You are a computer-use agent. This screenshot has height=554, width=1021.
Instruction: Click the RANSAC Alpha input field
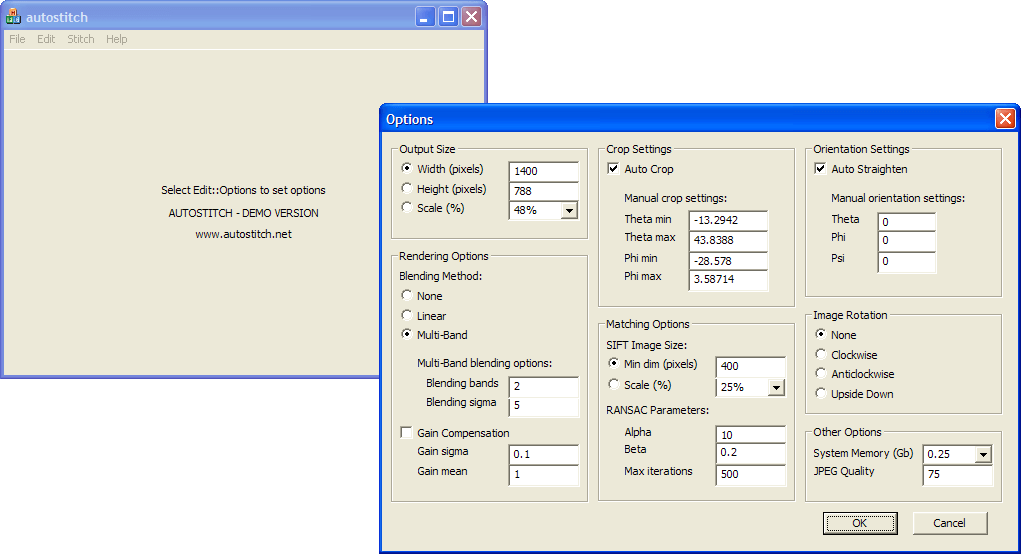(751, 435)
